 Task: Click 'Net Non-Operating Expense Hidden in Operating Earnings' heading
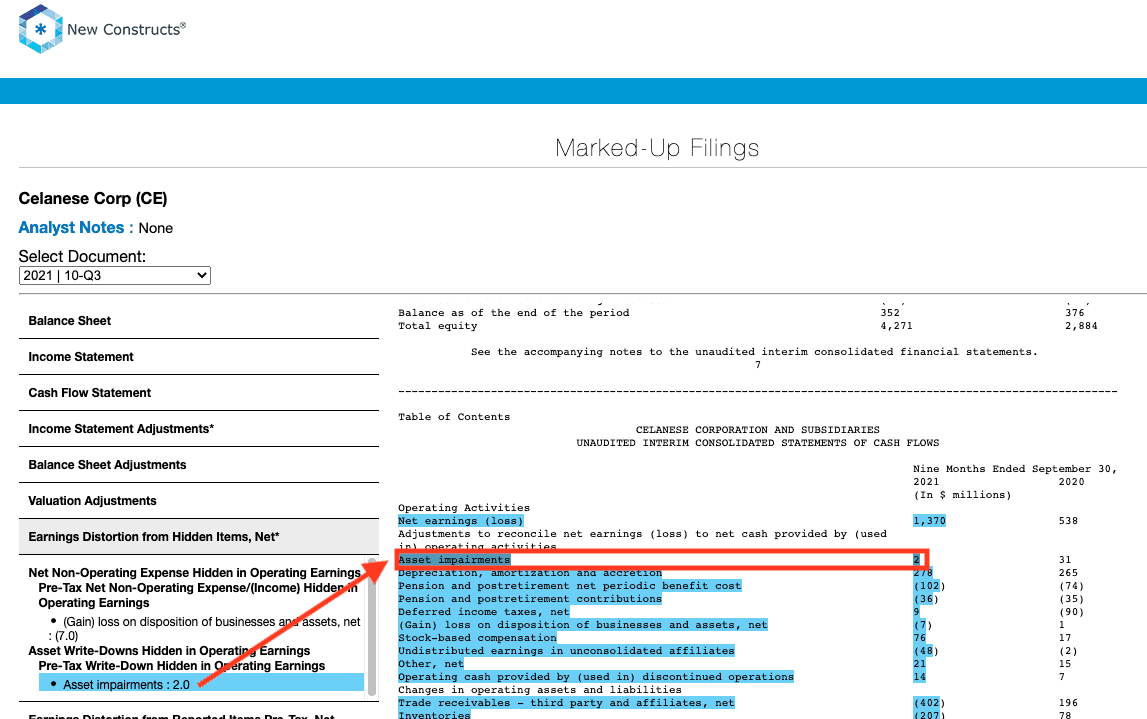pos(195,573)
